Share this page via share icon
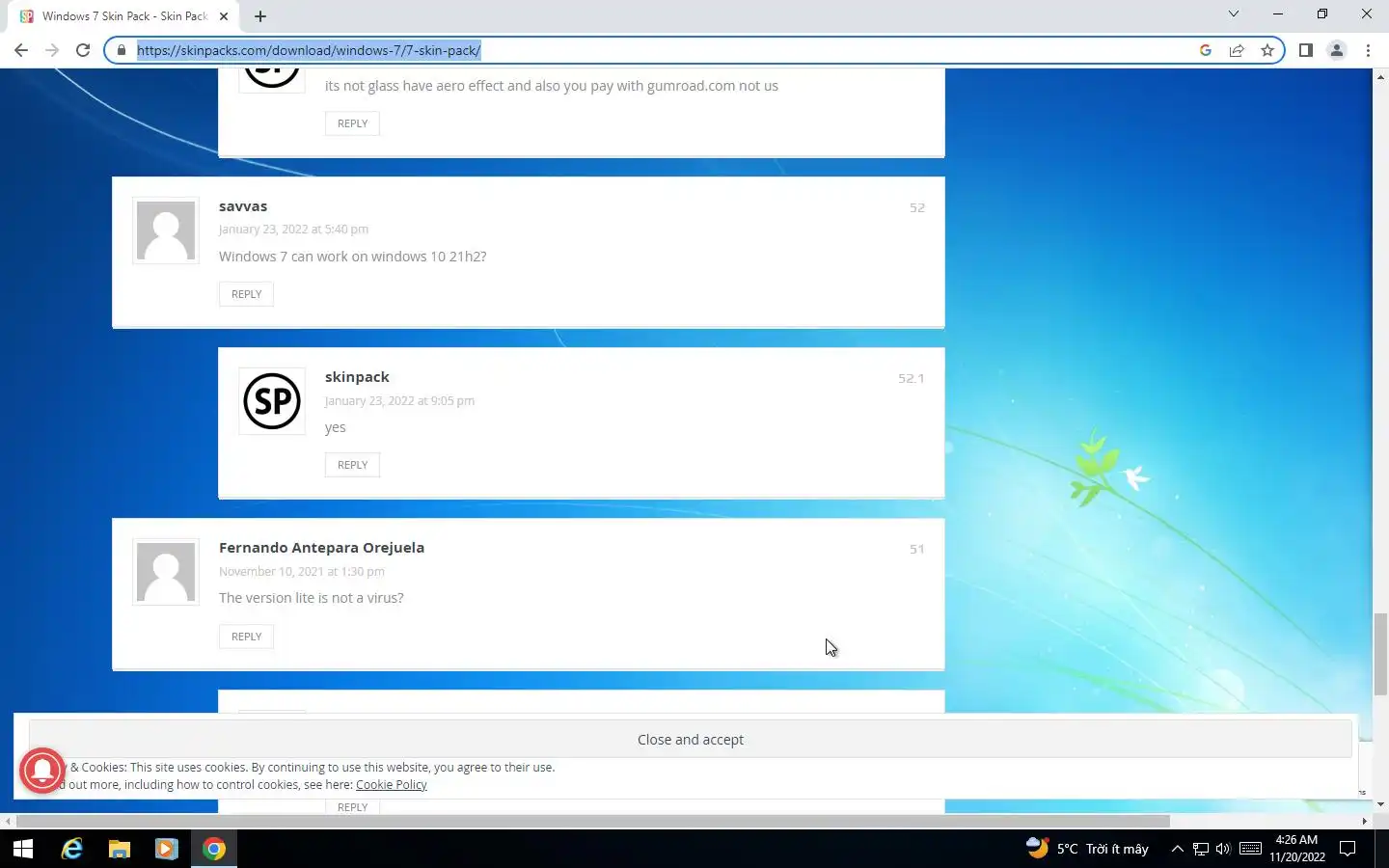 coord(1237,50)
